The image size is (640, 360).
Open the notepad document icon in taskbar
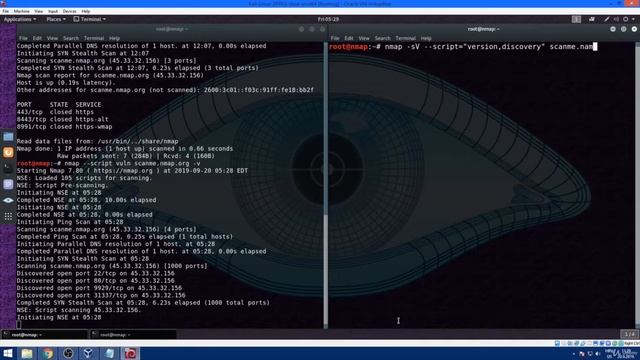coord(109,353)
